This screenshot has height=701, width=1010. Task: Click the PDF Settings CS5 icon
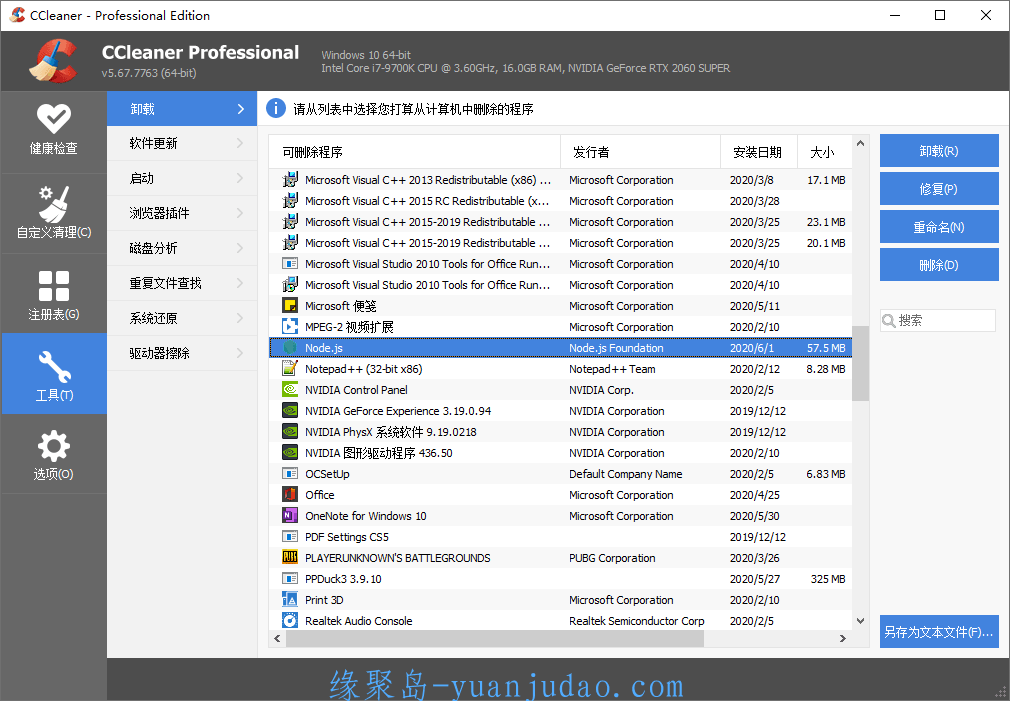point(290,537)
